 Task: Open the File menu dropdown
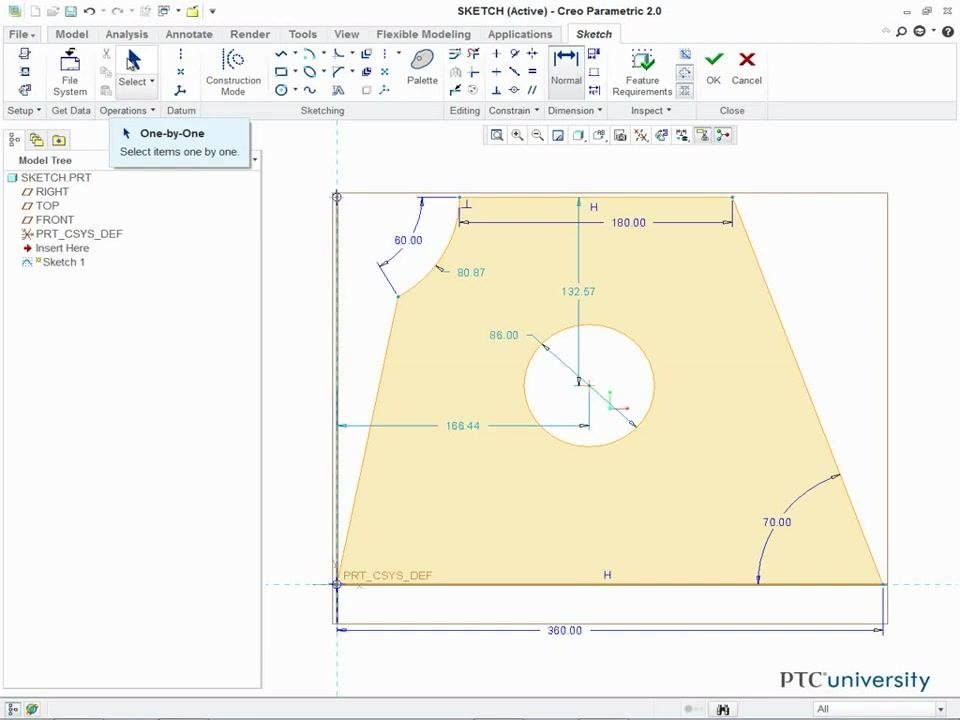[x=22, y=34]
